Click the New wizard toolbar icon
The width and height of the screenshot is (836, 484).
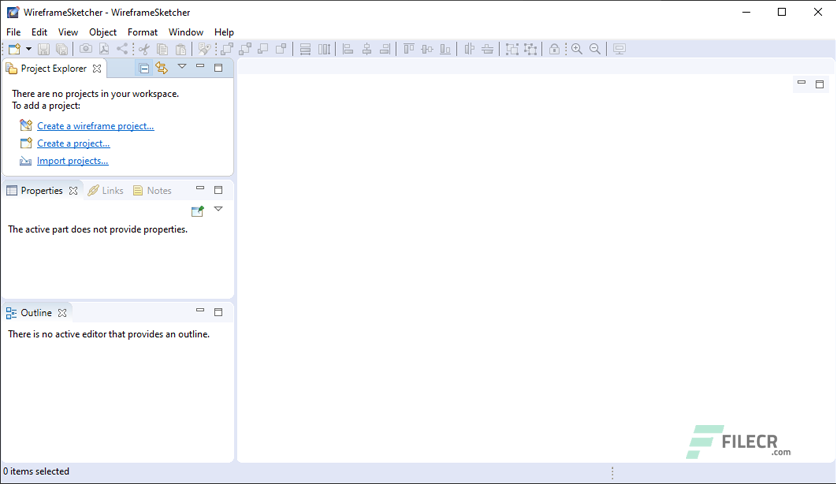[14, 49]
